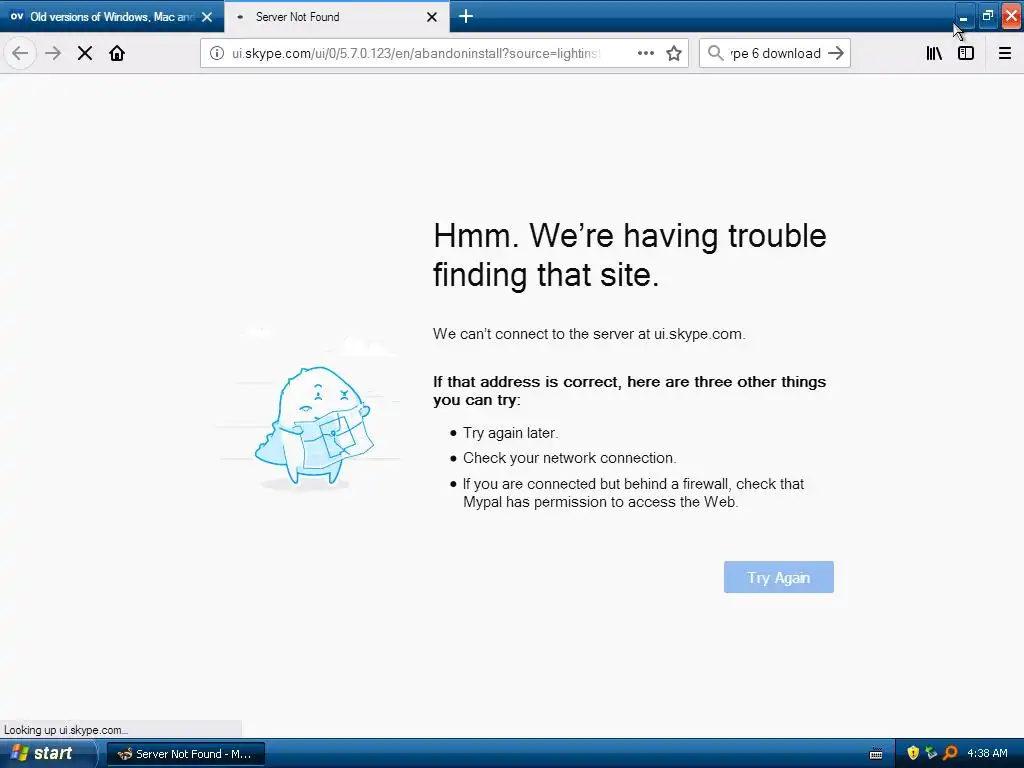1024x768 pixels.
Task: Minimize the browser window
Action: pos(963,16)
